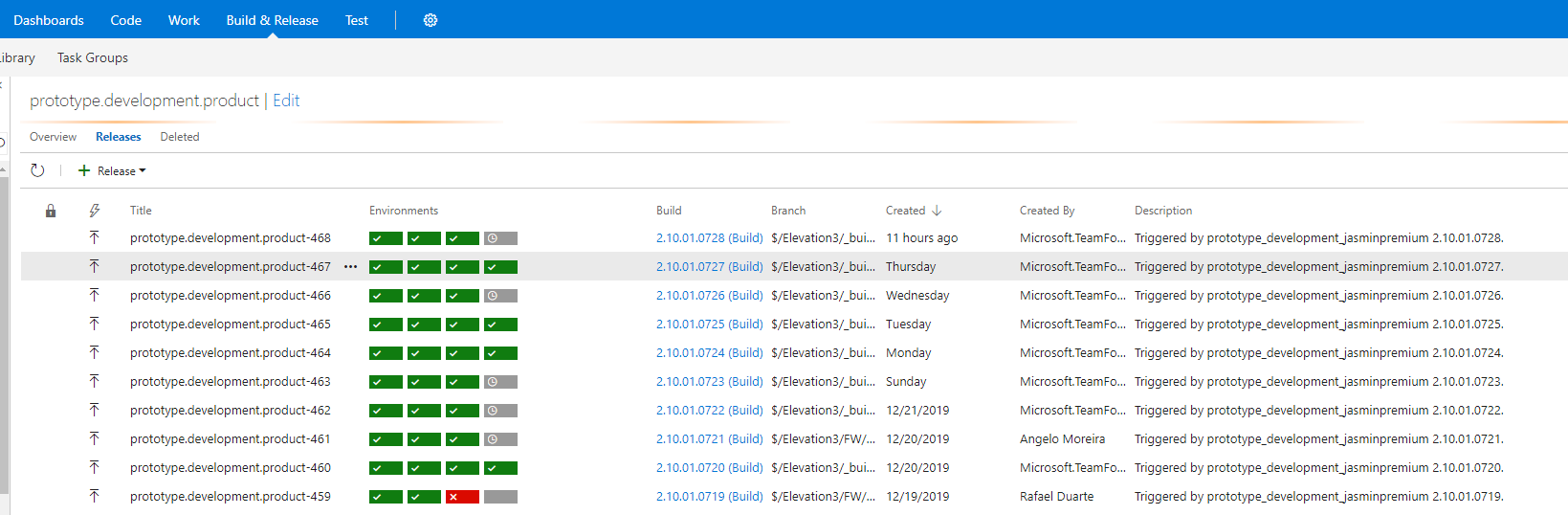Viewport: 1568px width, 515px height.
Task: Open build 2.10.01.0721 link
Action: (x=710, y=439)
